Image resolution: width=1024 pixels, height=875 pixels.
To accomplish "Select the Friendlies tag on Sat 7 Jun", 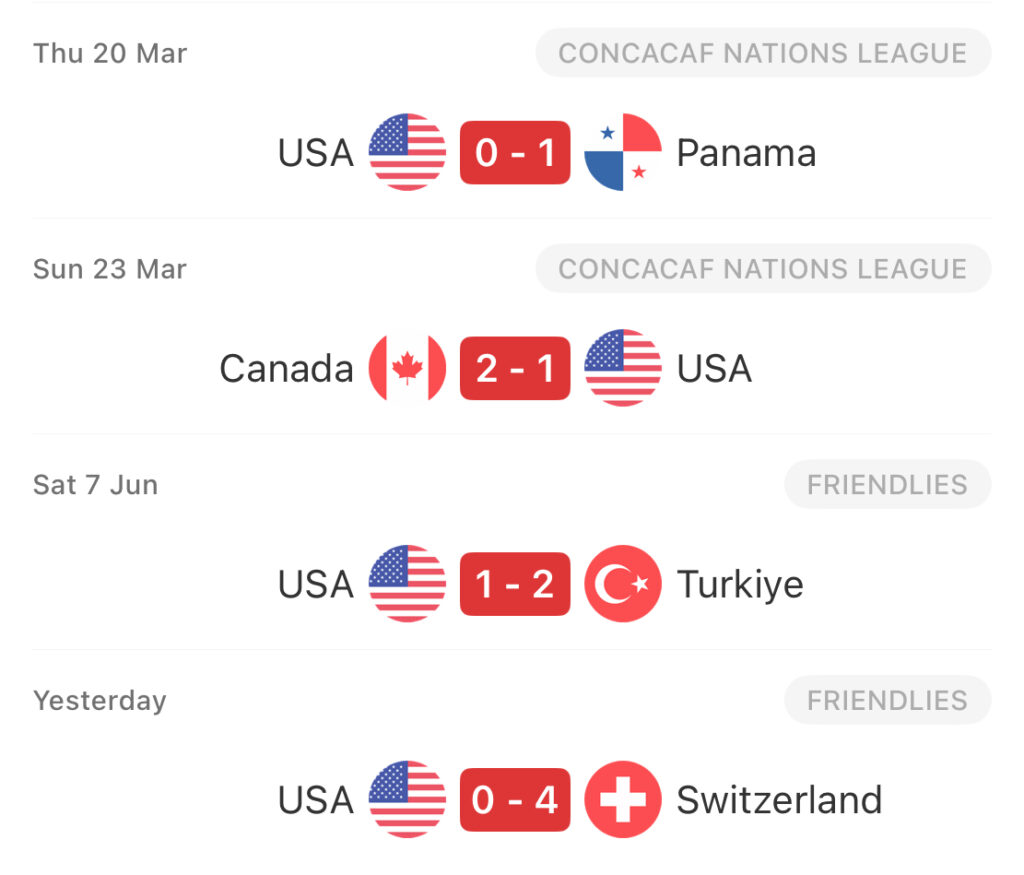I will [888, 485].
